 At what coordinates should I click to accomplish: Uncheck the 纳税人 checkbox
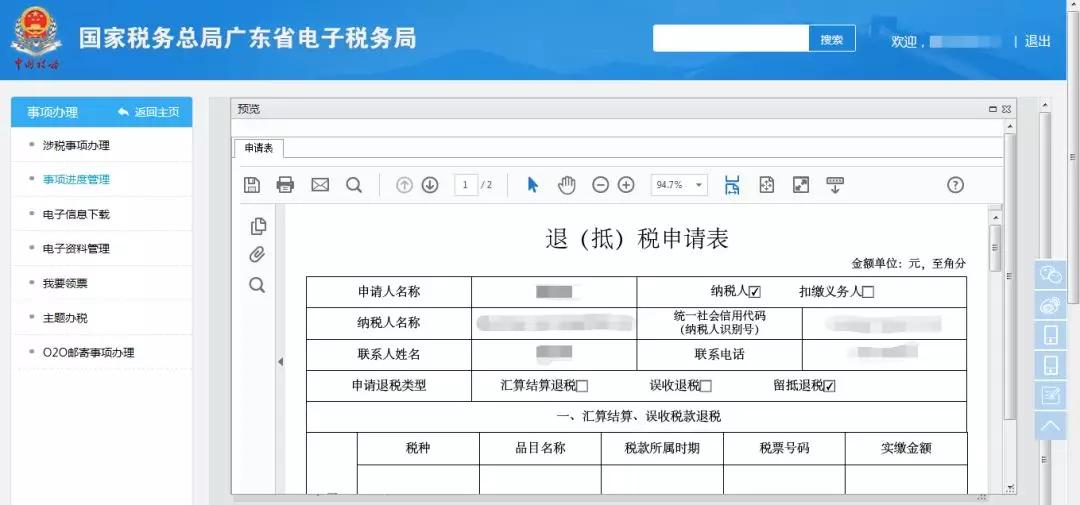(x=755, y=292)
